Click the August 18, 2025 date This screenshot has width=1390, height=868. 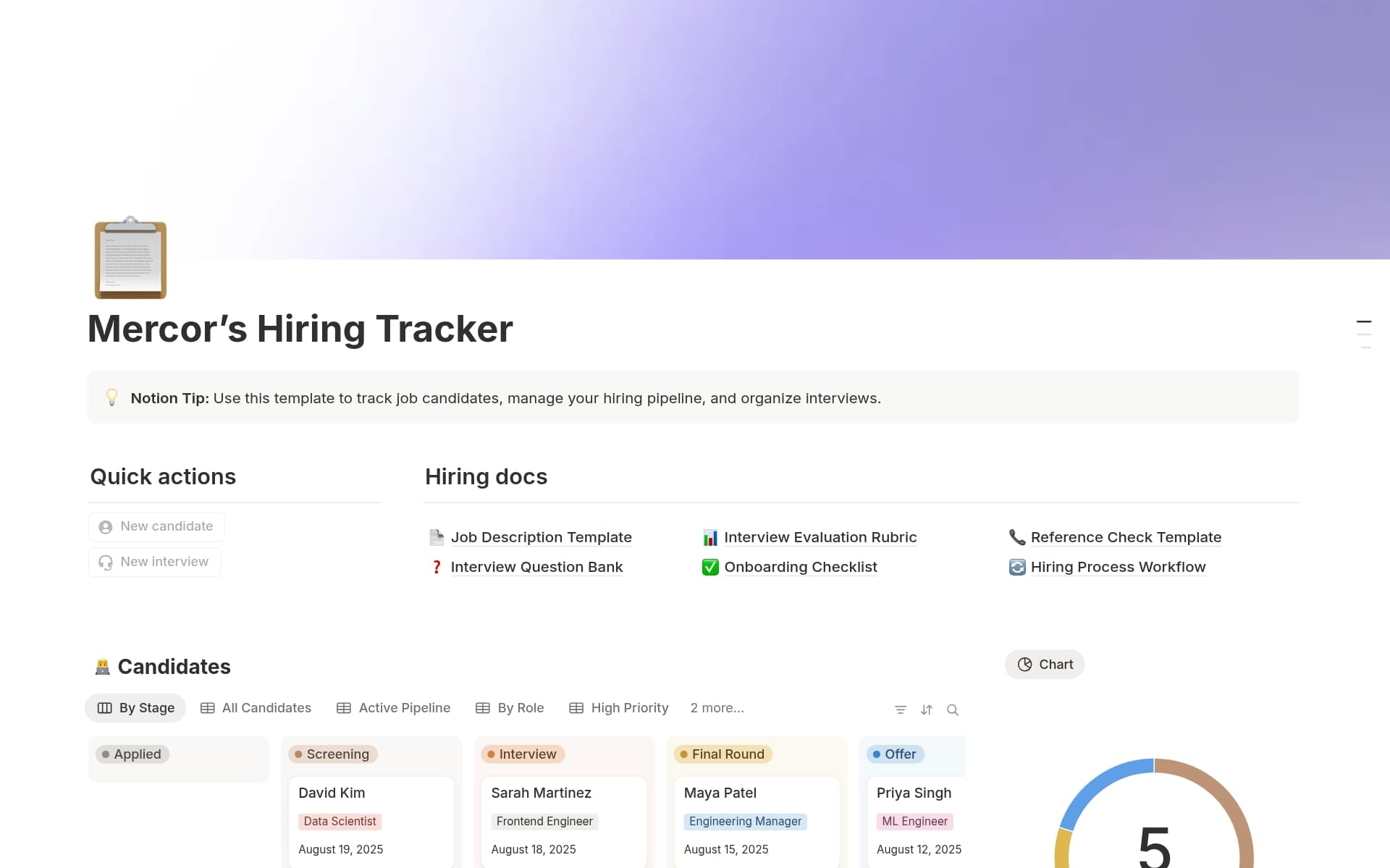coord(534,849)
